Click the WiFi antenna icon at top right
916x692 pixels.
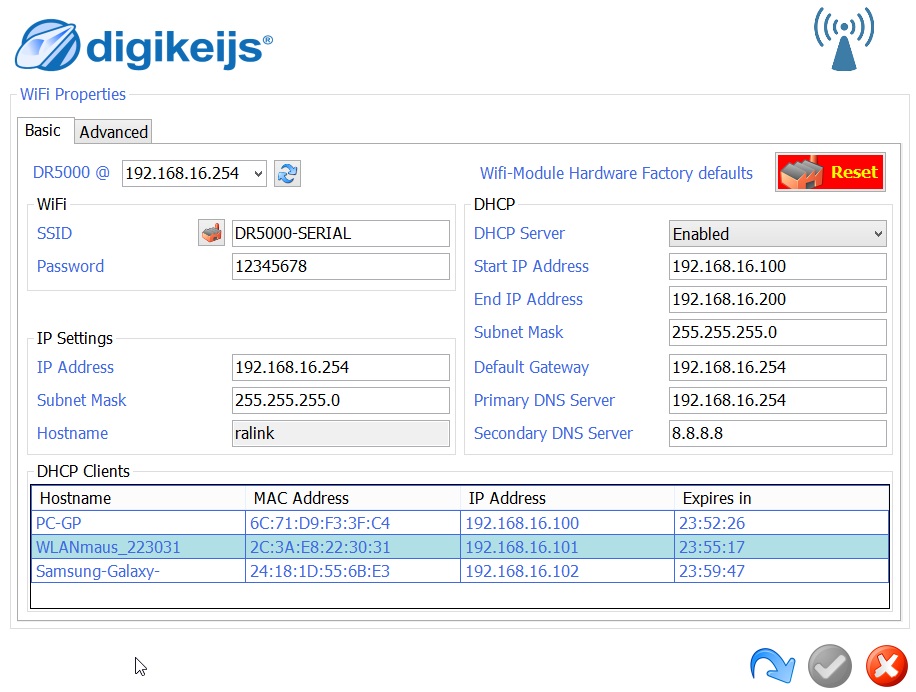pyautogui.click(x=844, y=39)
